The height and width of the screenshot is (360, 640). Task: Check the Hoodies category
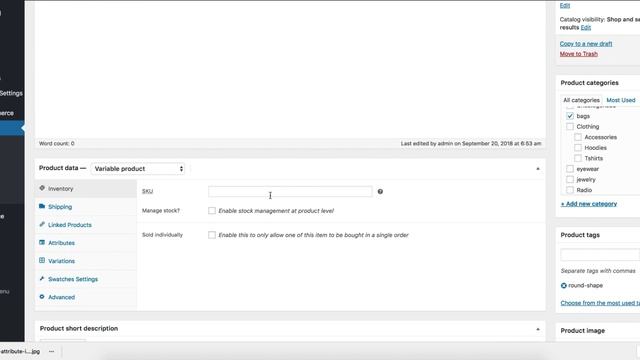click(x=578, y=148)
